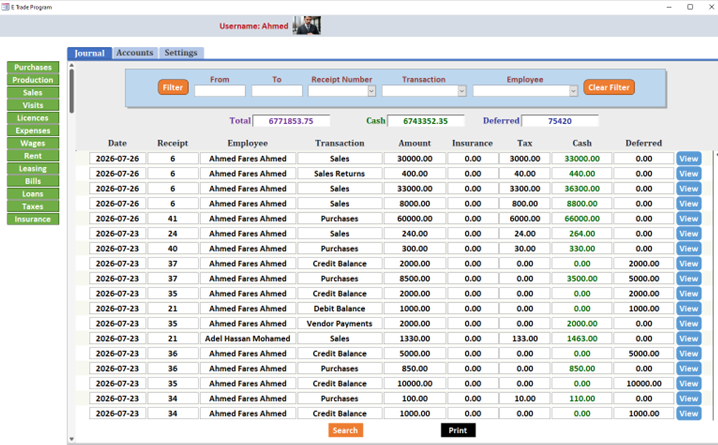Image resolution: width=718 pixels, height=445 pixels.
Task: View the Purchases row with amount 60000.00
Action: [x=689, y=219]
